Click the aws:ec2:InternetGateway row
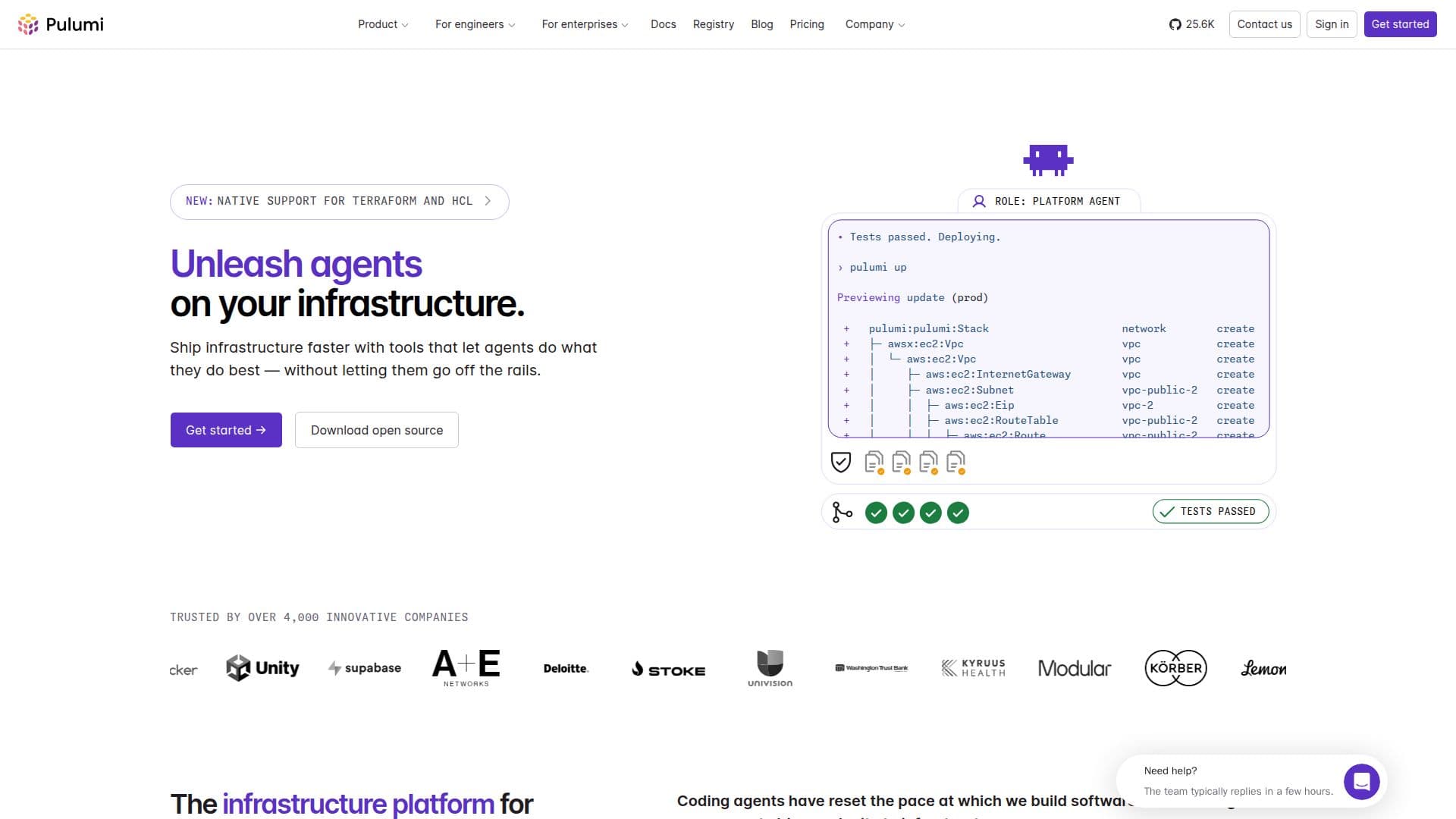Image resolution: width=1456 pixels, height=819 pixels. (x=1049, y=374)
